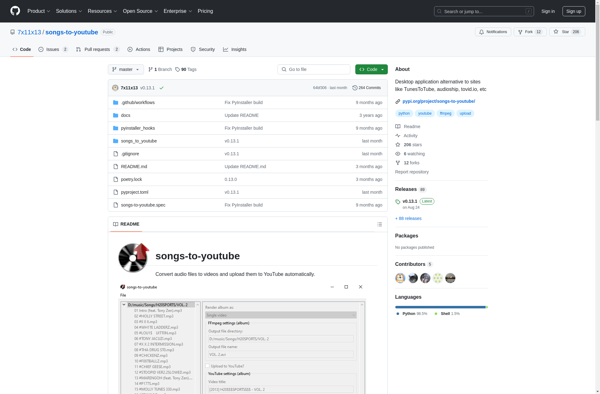Open the songs-to-youtube repository link
Screen dimensions: 600x394
(72, 32)
